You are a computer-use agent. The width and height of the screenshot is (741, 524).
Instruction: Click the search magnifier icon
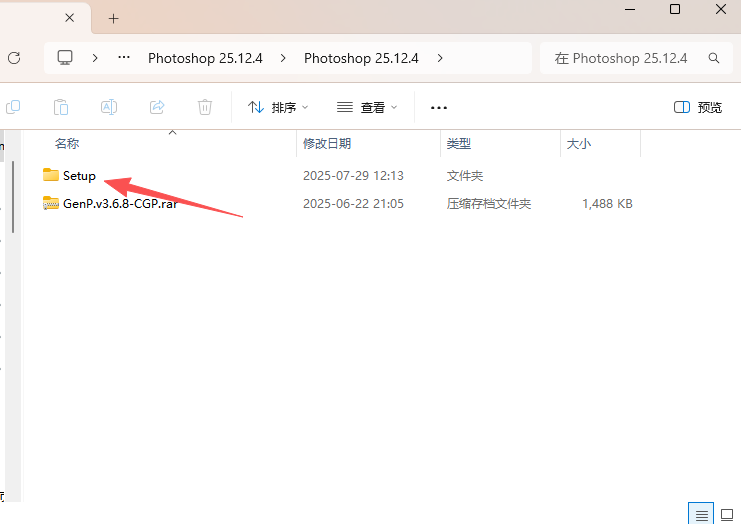click(x=714, y=58)
